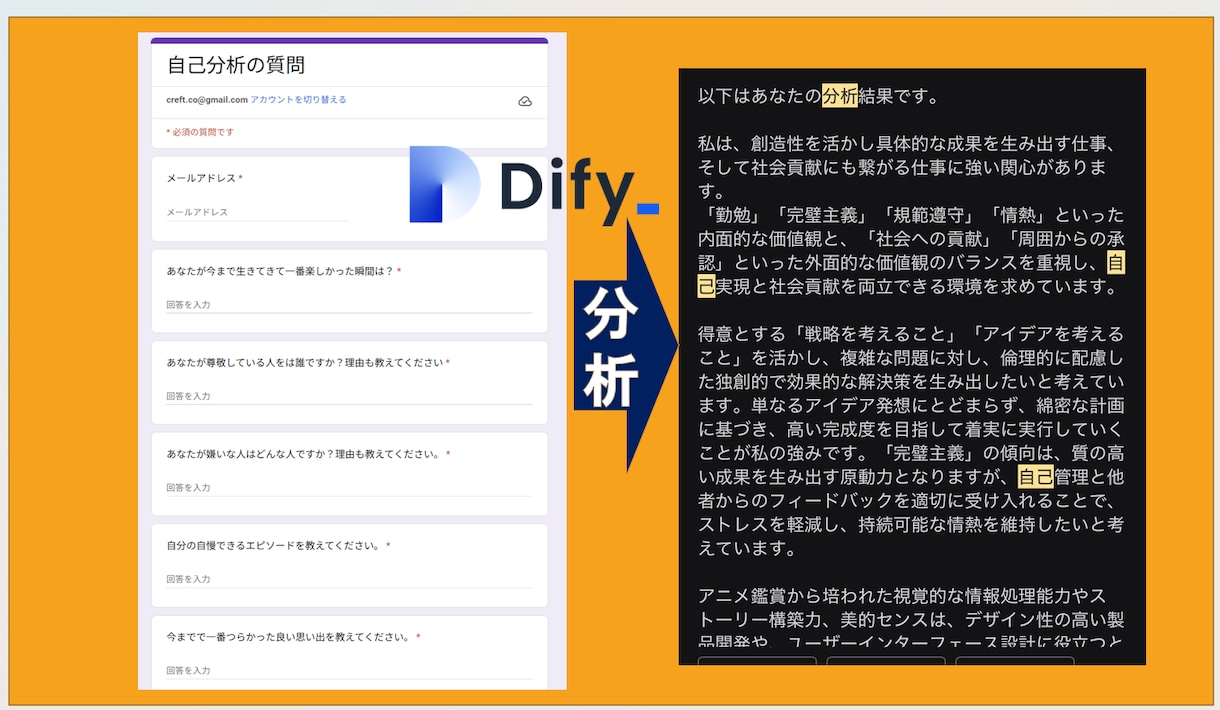1220x710 pixels.
Task: Click the red 必須の質問です notice
Action: [200, 132]
